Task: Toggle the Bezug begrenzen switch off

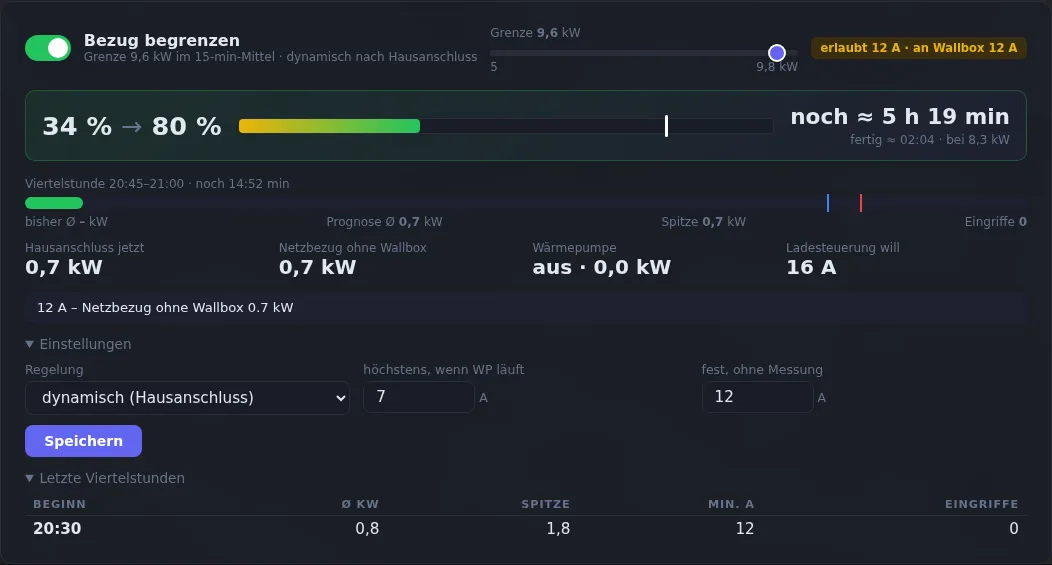Action: pyautogui.click(x=48, y=48)
